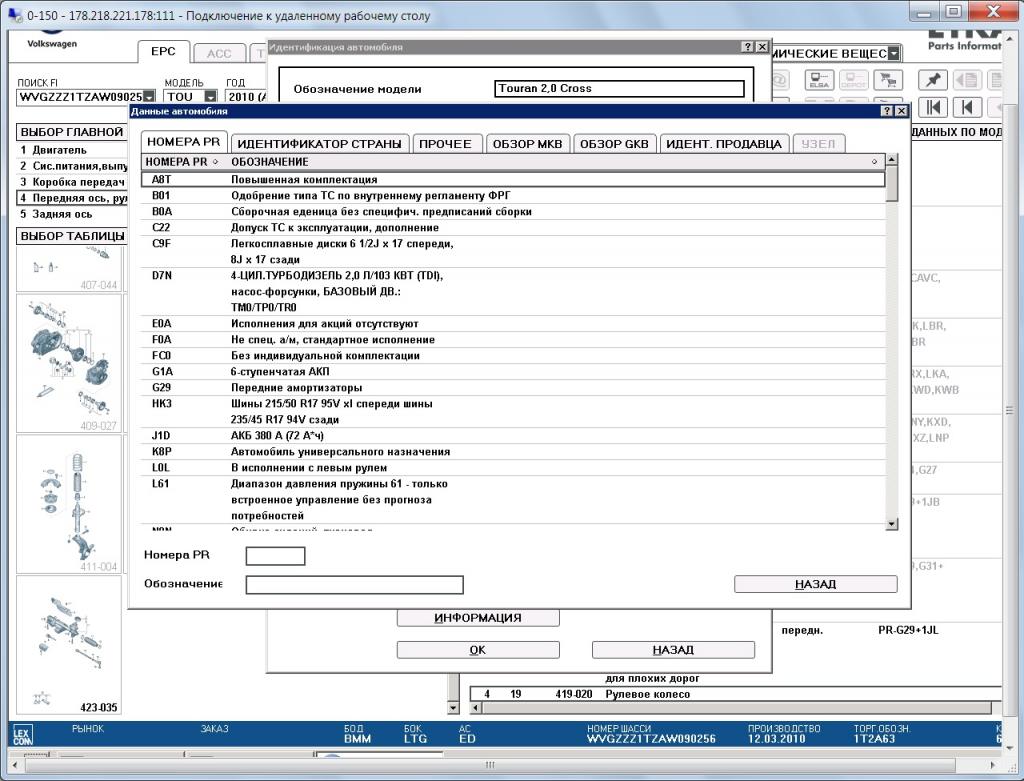This screenshot has width=1024, height=781.
Task: Click НАЗАД in Данные автомобиля dialog
Action: (816, 584)
